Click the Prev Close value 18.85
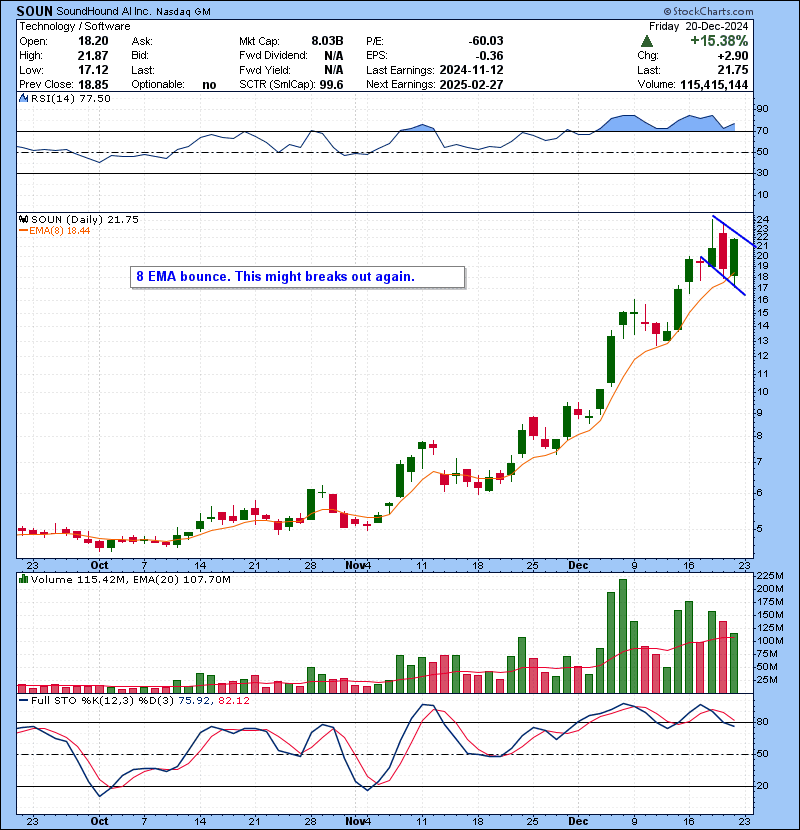The image size is (800, 830). pyautogui.click(x=93, y=85)
